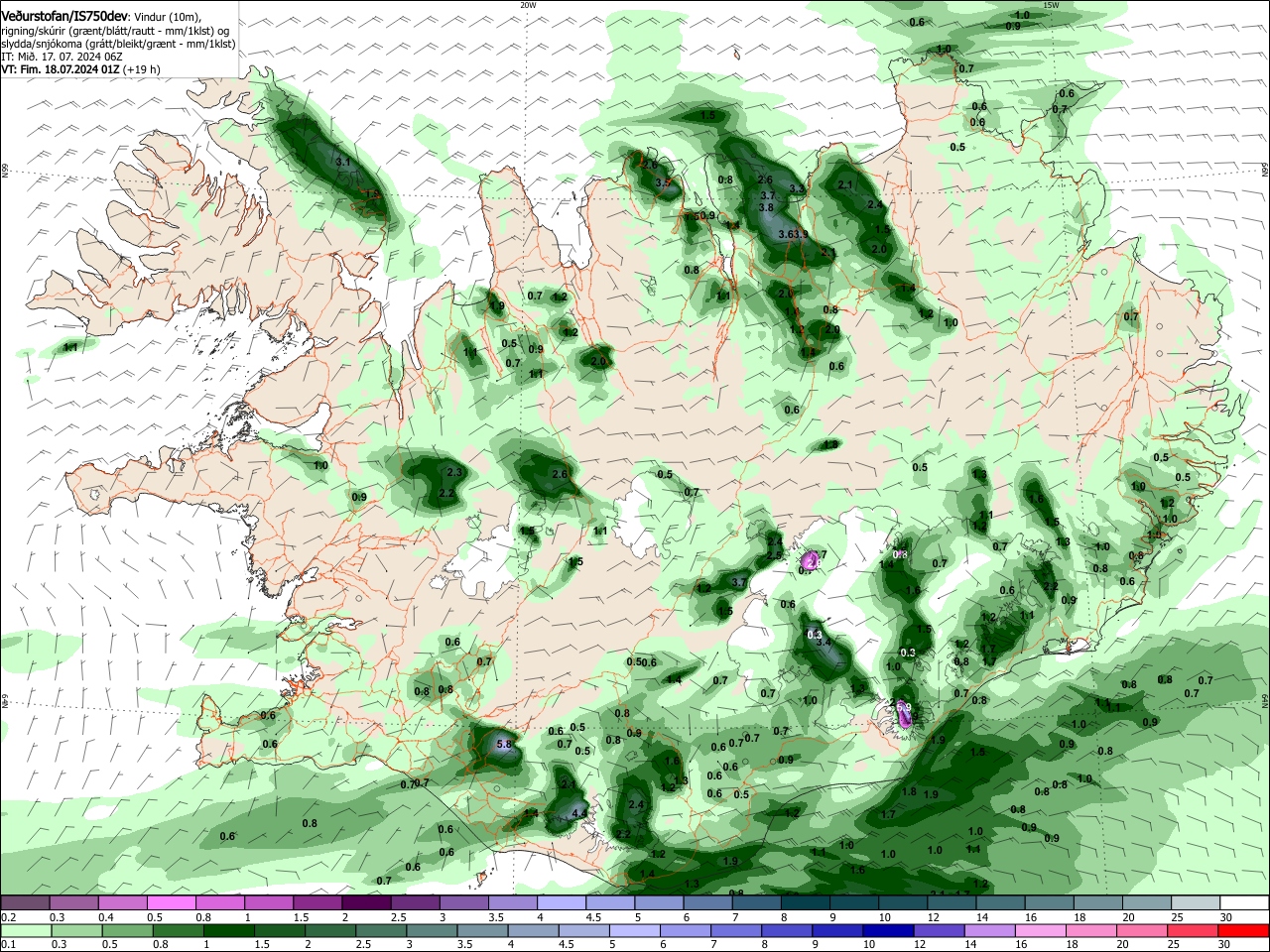Image resolution: width=1270 pixels, height=952 pixels.
Task: Click the 3.8 precipitation value on the map
Action: pyautogui.click(x=766, y=207)
